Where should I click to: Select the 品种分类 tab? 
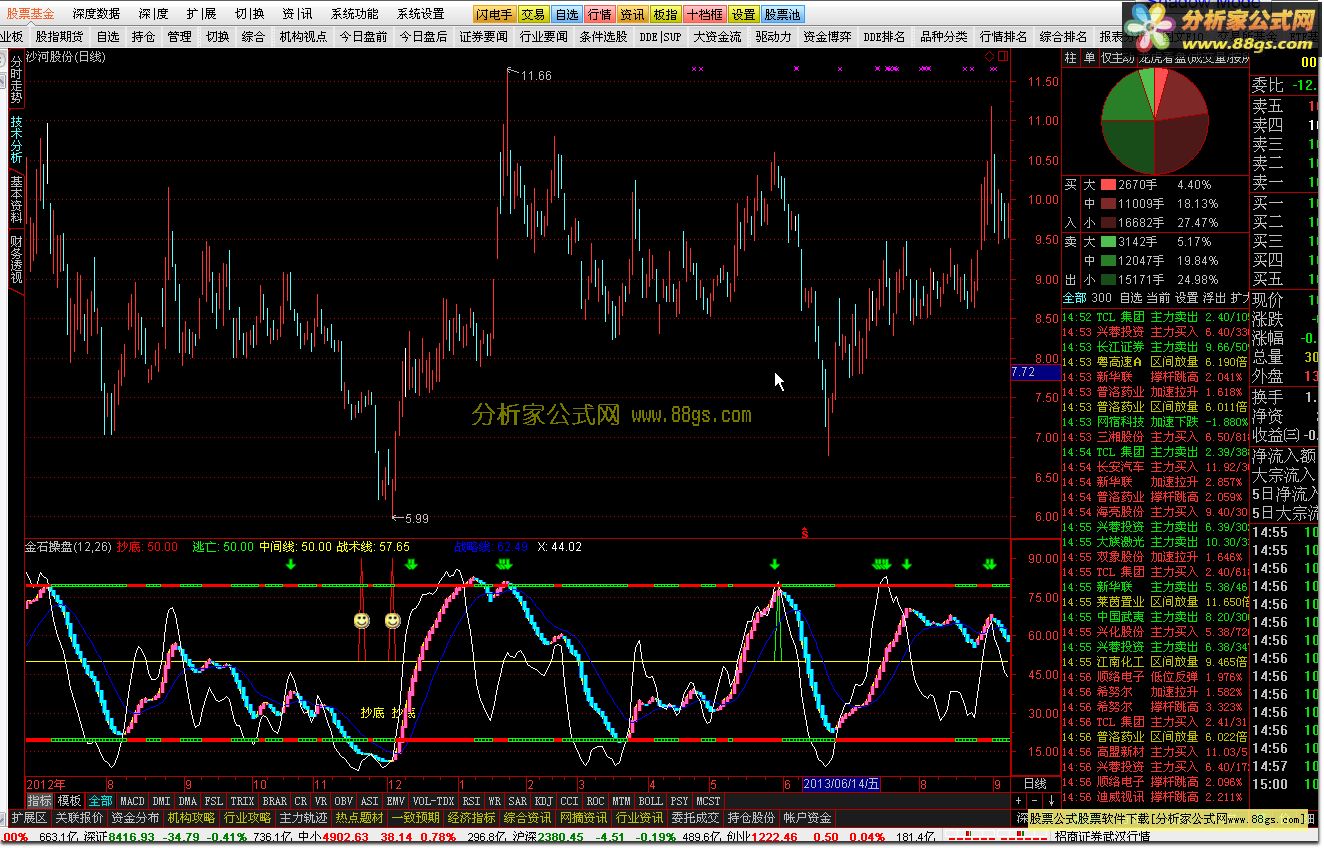[943, 36]
